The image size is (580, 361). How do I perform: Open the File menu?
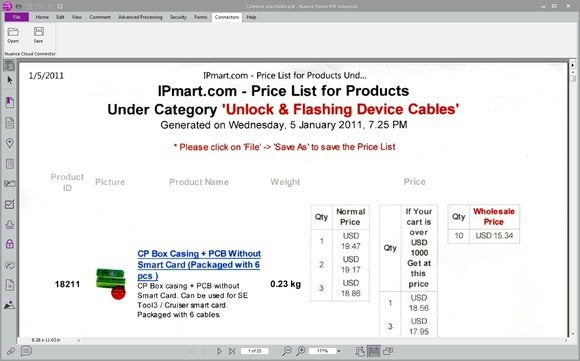17,17
